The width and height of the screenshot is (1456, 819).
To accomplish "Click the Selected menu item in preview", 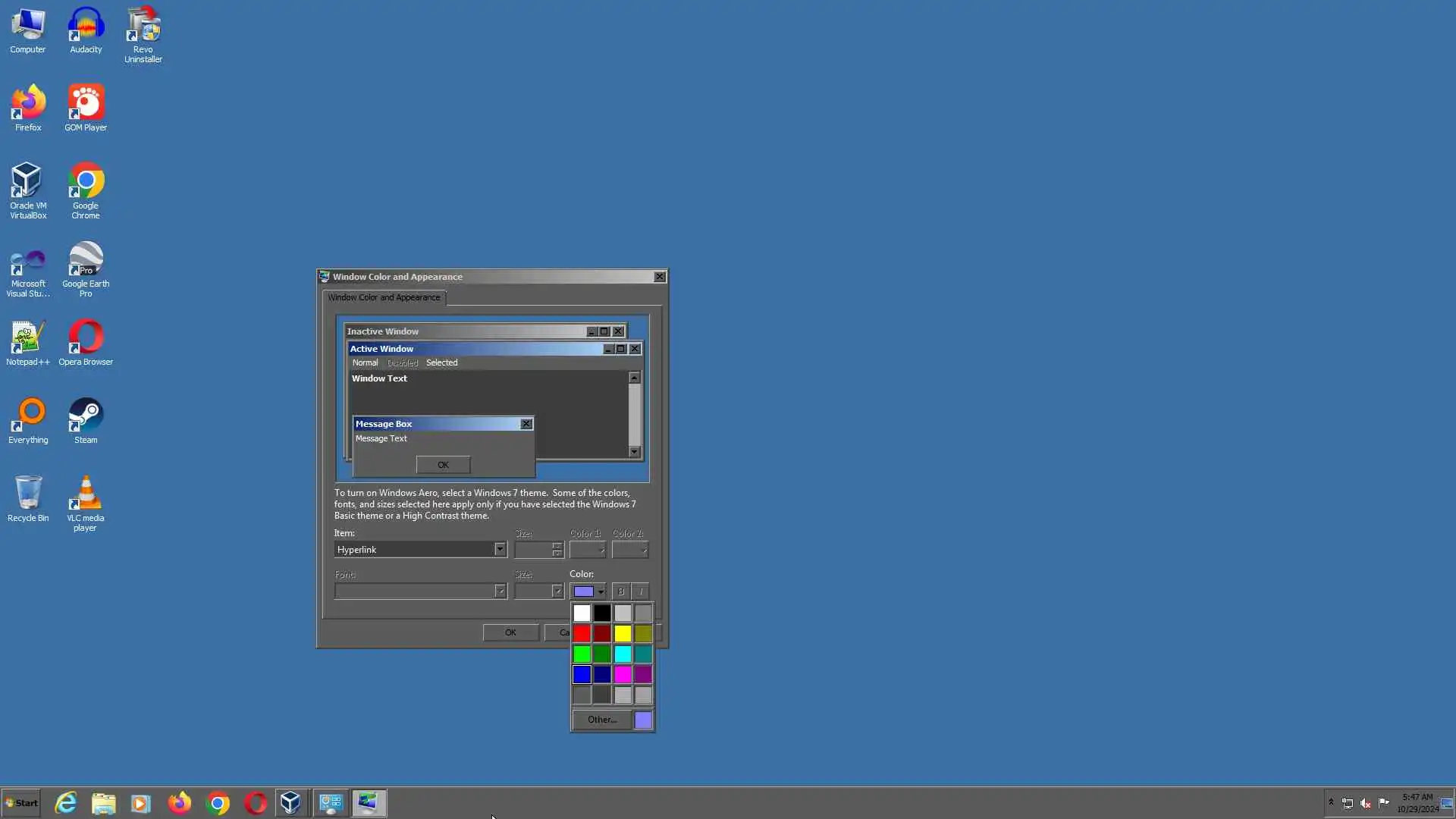I will (x=441, y=362).
